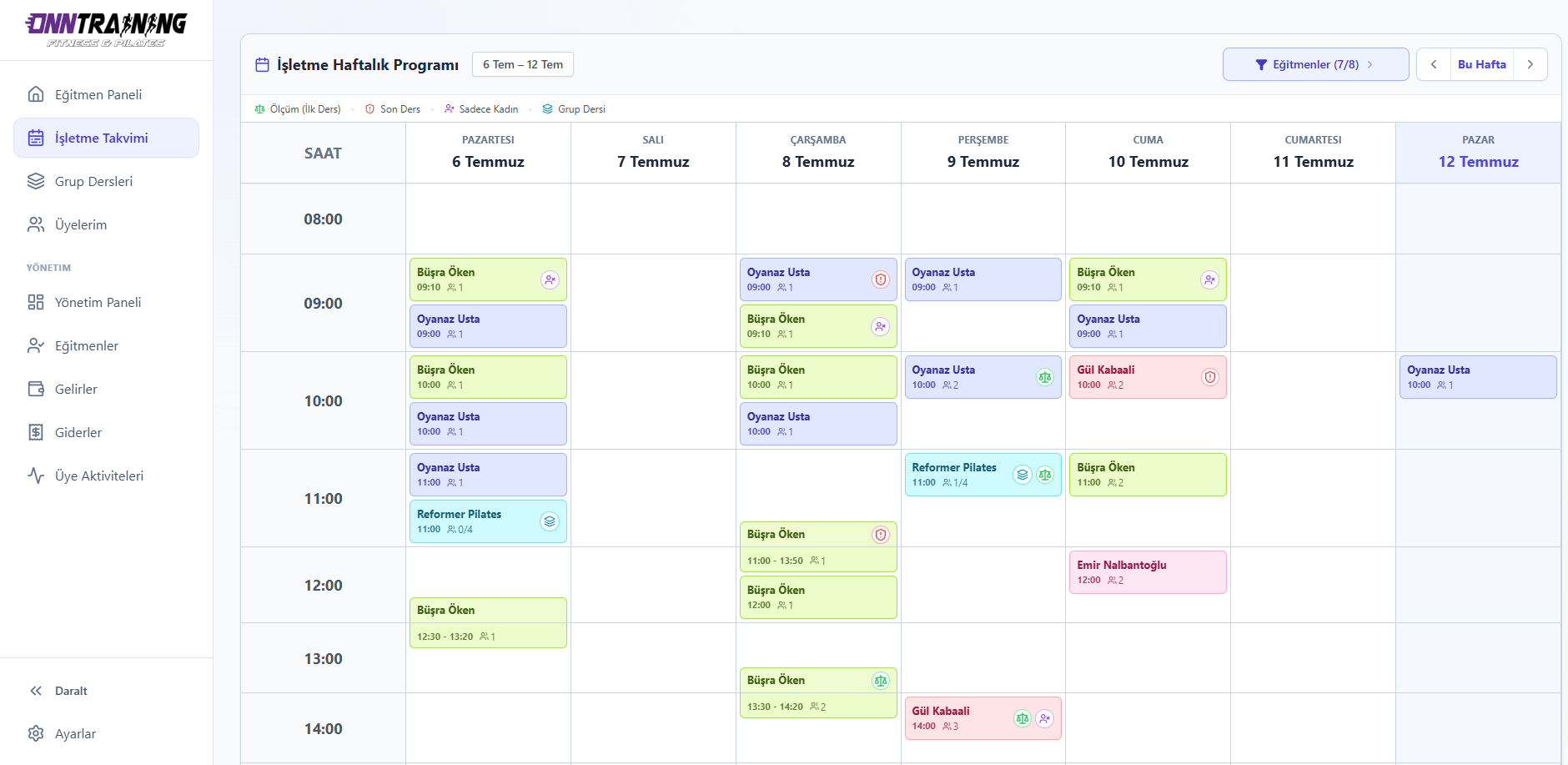Screen dimensions: 1568x765
Task: Open Gelirler wallet icon
Action: [x=36, y=389]
